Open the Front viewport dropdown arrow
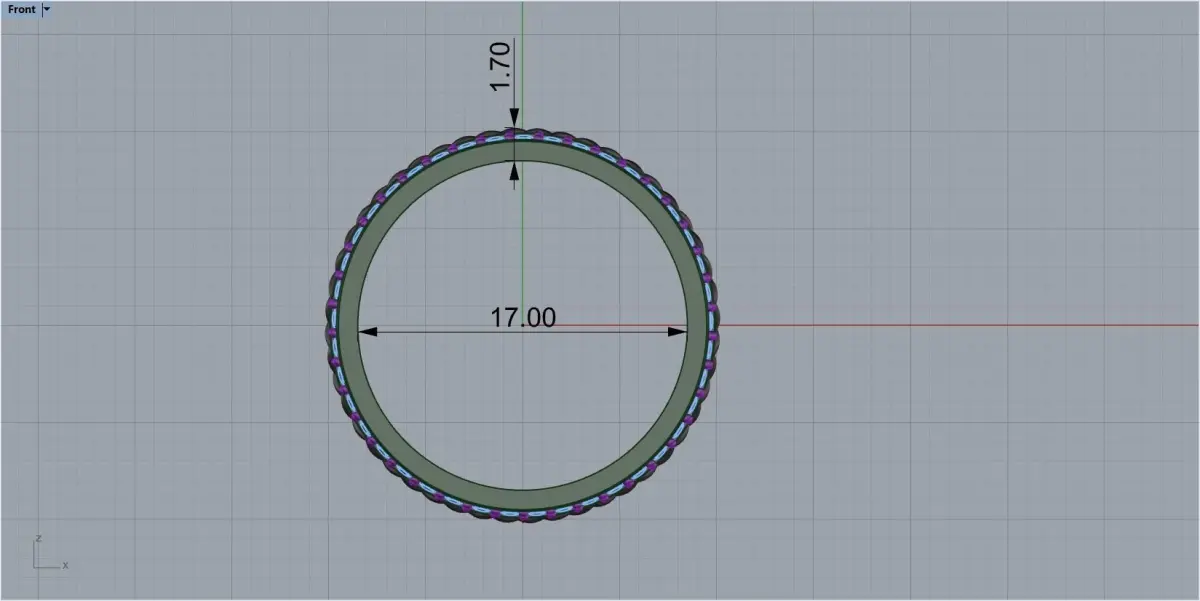 47,9
